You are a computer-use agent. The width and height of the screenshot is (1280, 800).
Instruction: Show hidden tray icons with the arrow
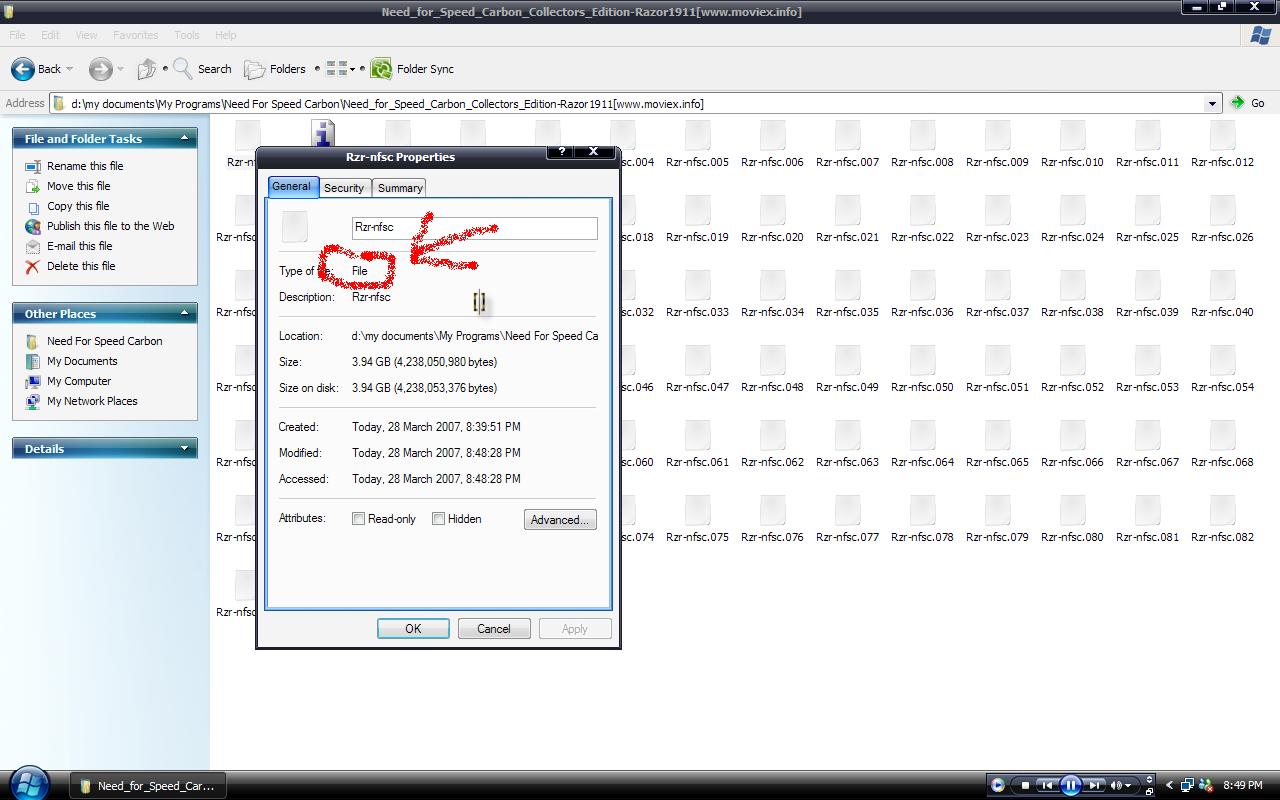click(1170, 785)
